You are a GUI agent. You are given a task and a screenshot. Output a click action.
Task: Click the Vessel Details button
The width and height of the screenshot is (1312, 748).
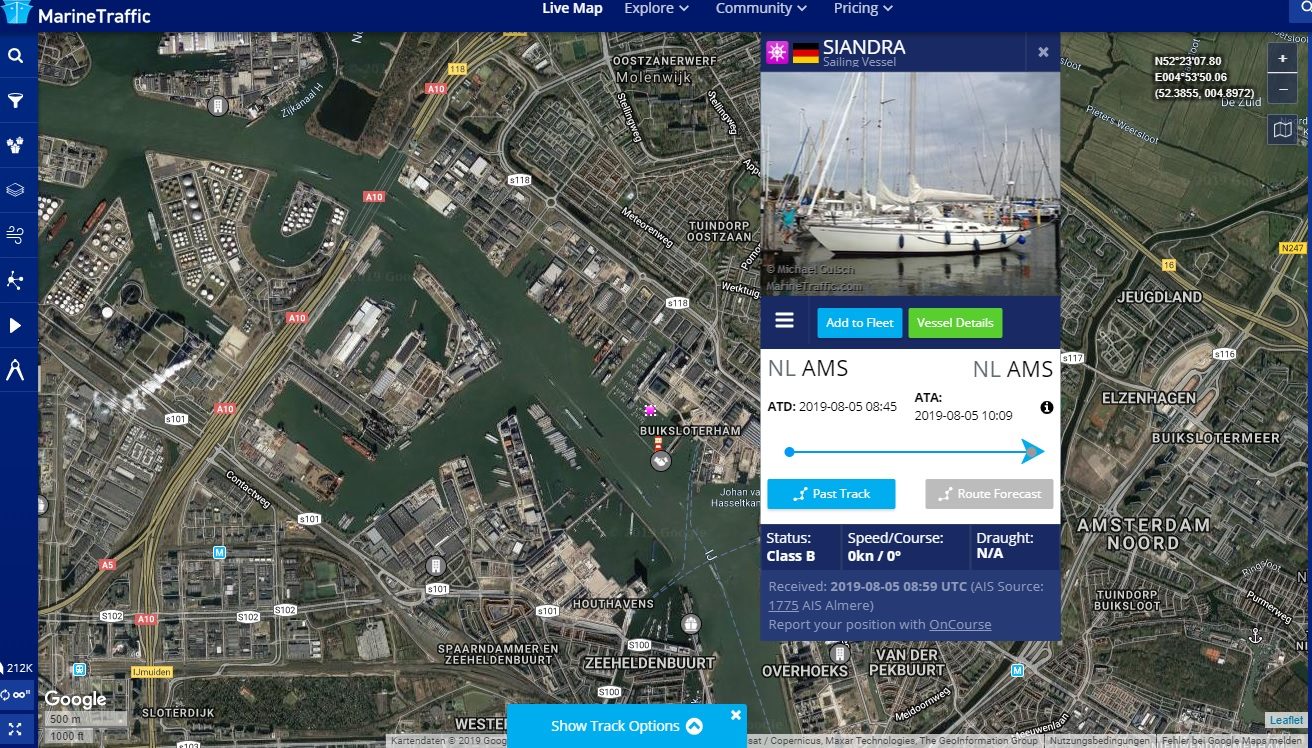[955, 323]
